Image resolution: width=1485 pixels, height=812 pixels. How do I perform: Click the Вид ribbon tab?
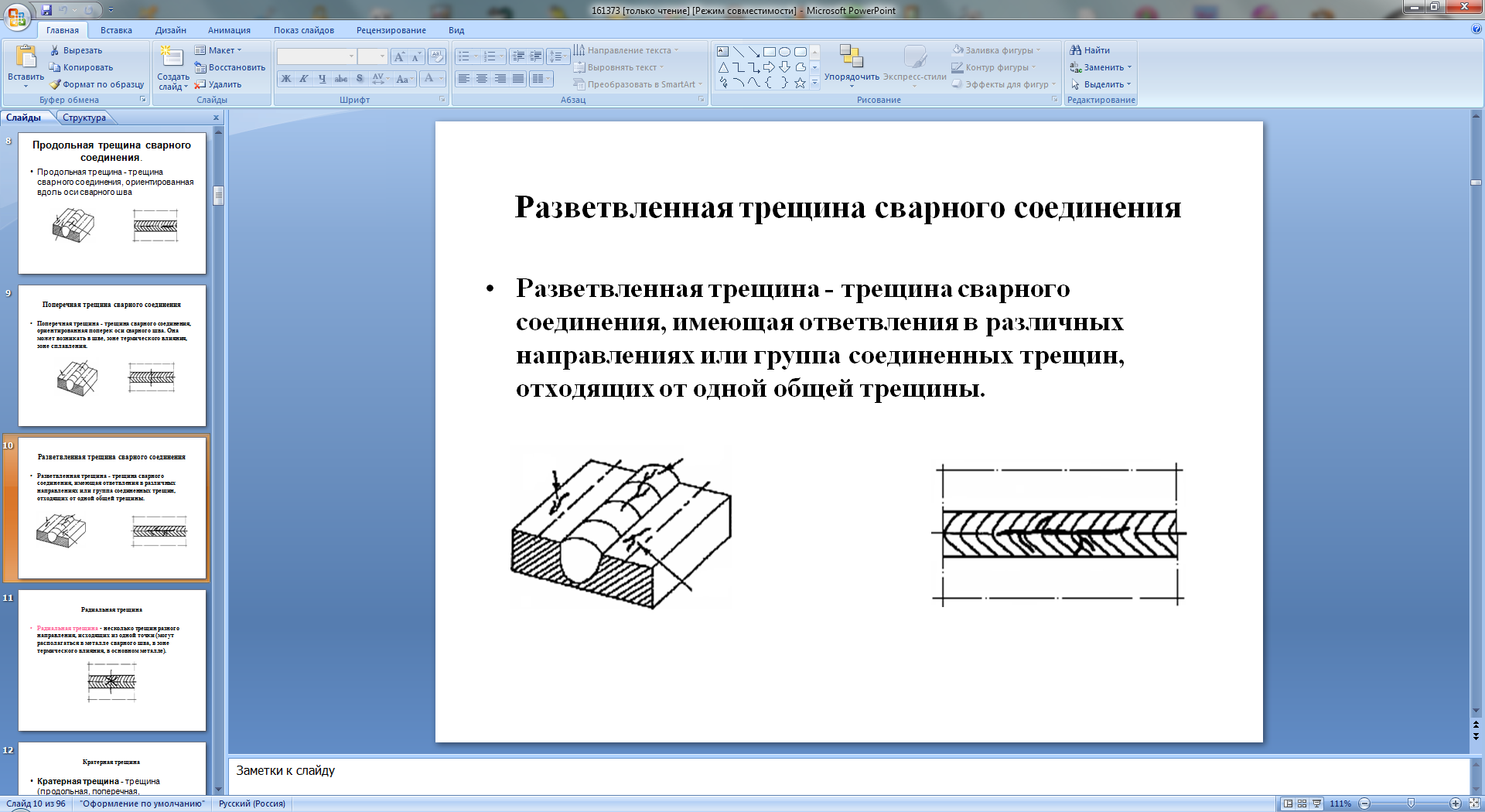(456, 30)
